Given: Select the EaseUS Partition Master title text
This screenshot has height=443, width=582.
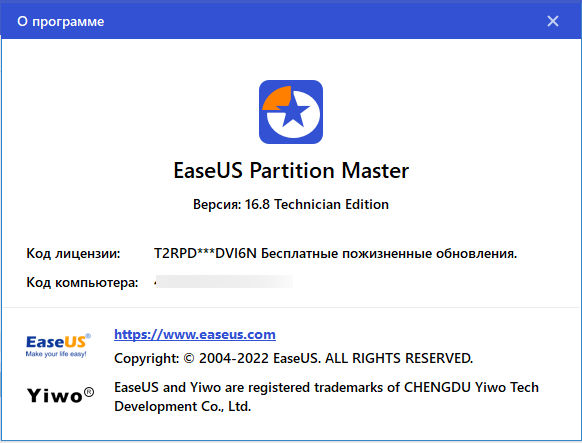Looking at the screenshot, I should (291, 170).
